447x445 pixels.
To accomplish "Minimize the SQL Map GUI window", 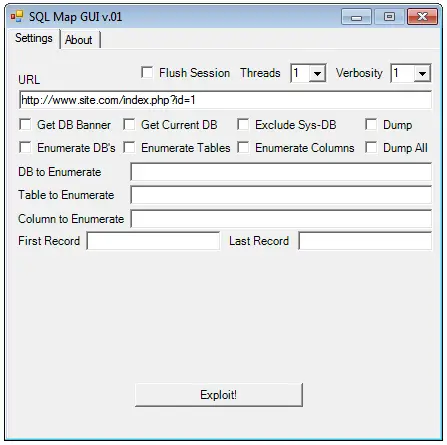I will coord(356,17).
